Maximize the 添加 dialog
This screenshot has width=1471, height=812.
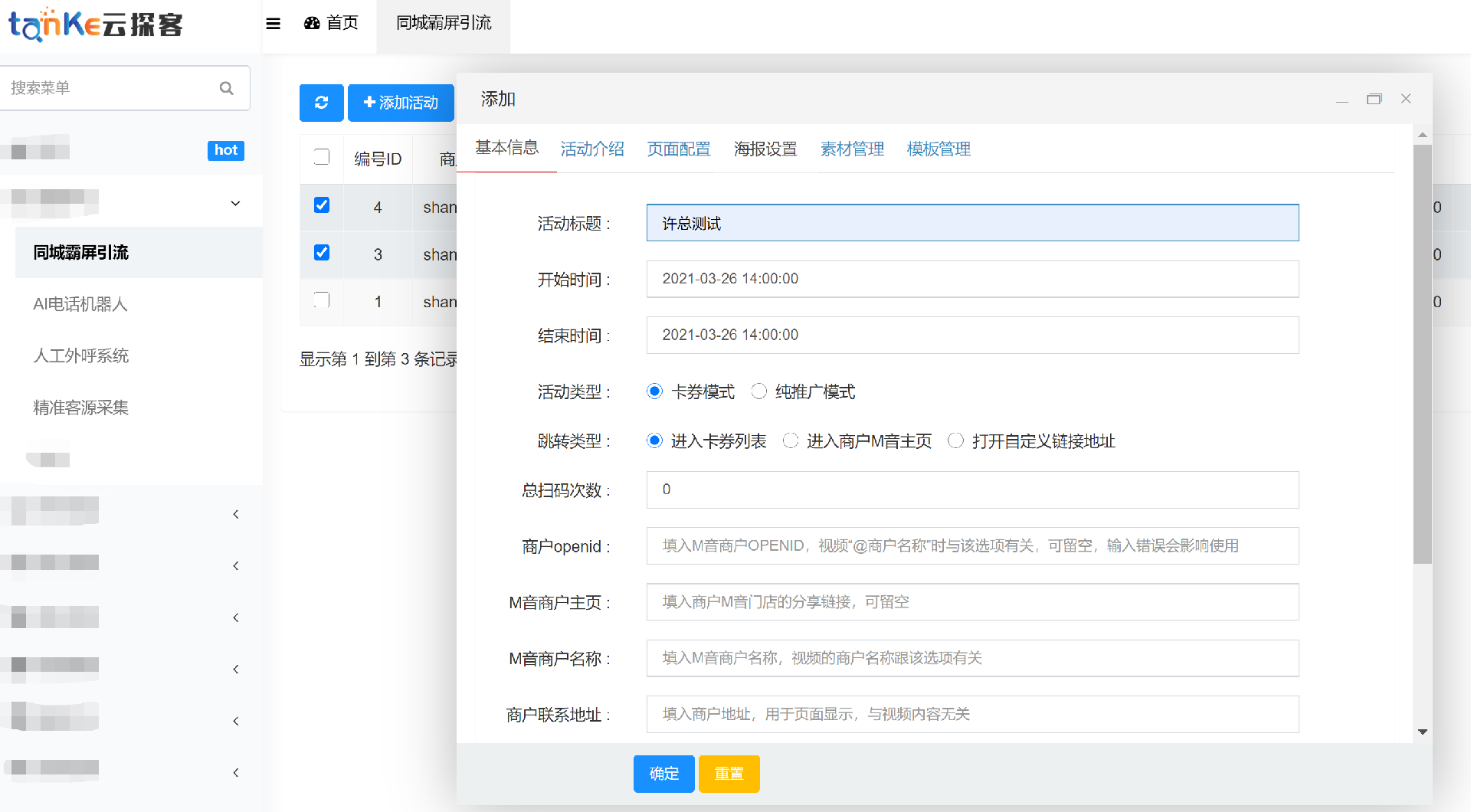click(x=1374, y=99)
